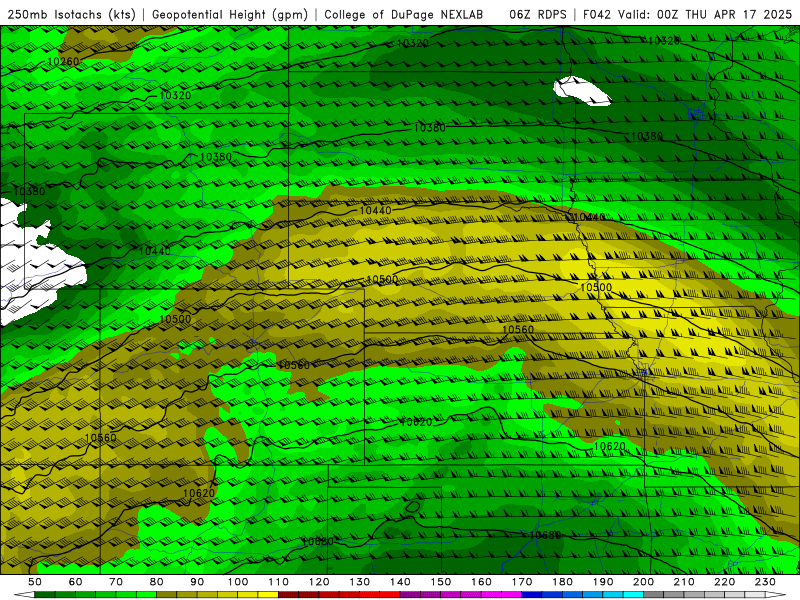
Task: Click the 100 value on the color scale
Action: coord(238,582)
